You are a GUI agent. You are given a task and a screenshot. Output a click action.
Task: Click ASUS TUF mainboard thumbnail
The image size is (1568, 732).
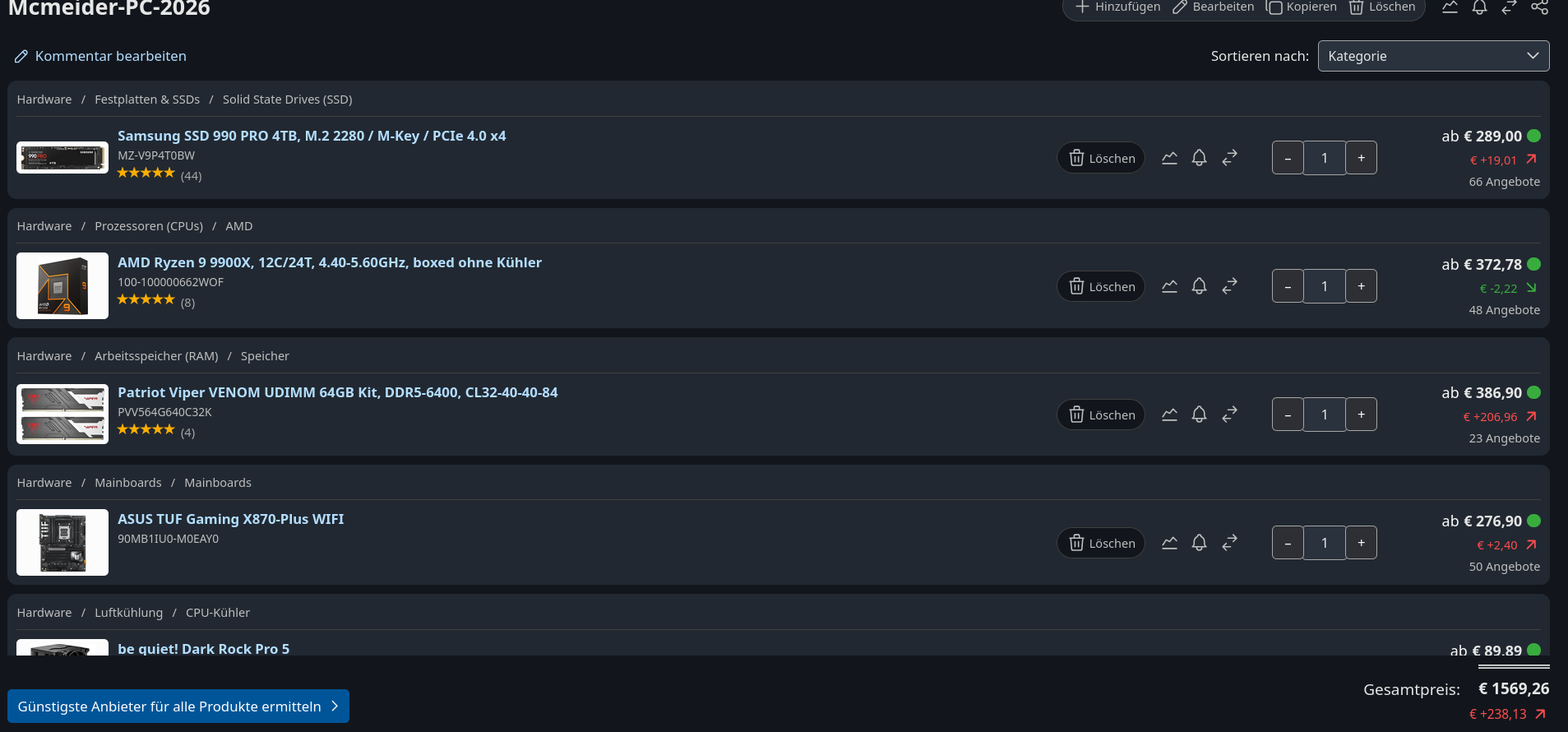tap(62, 542)
